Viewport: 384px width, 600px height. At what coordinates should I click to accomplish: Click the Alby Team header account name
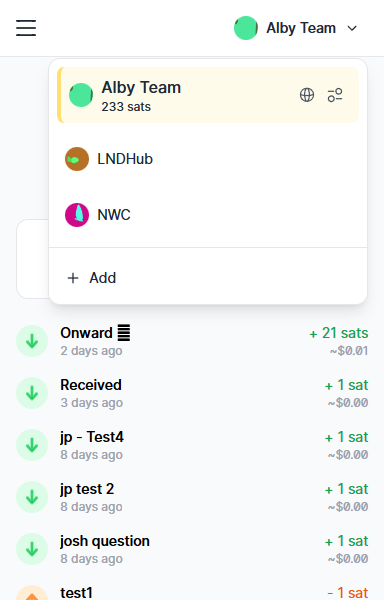coord(301,28)
